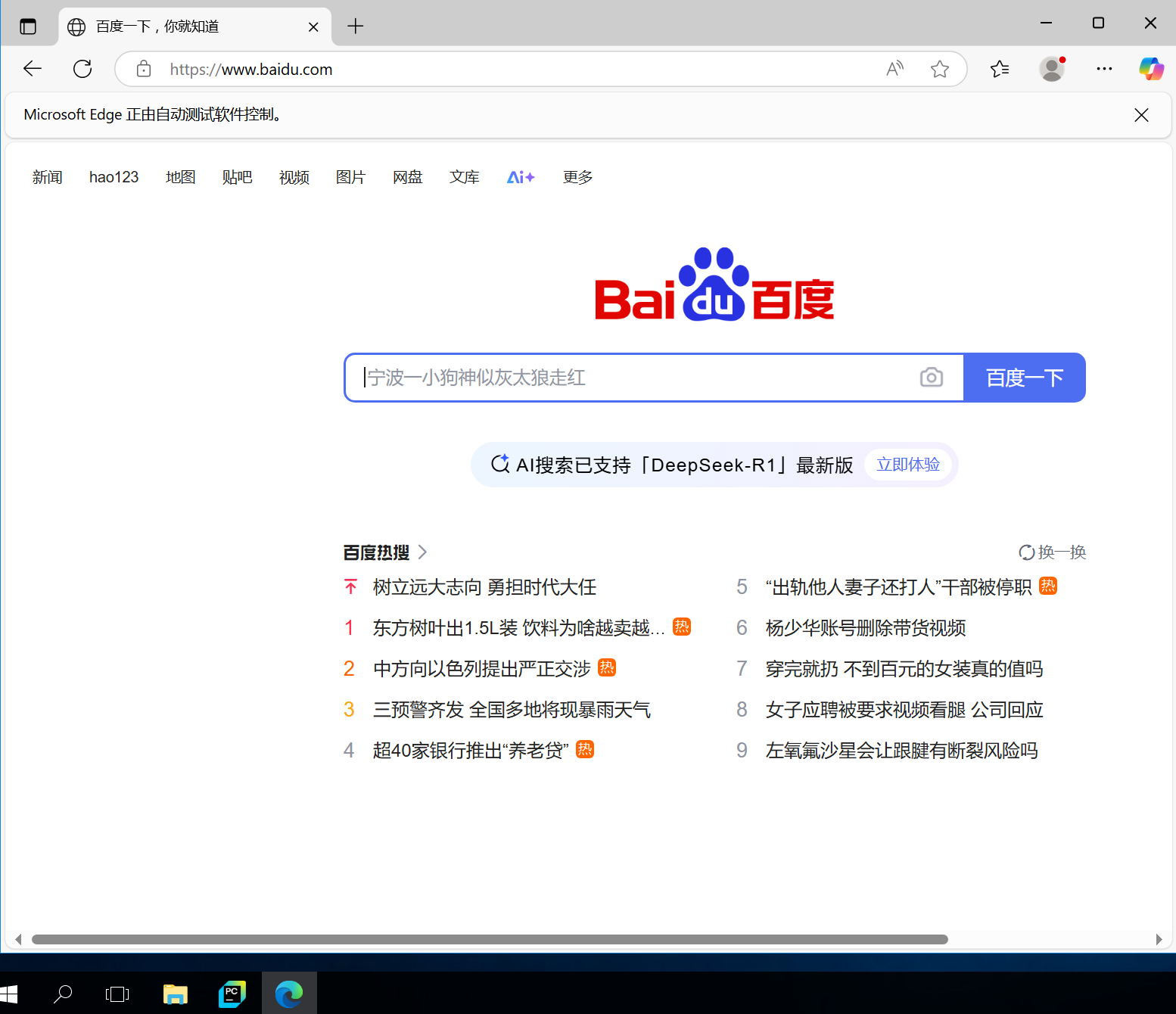
Task: Open 网盘 from top navigation
Action: click(407, 177)
